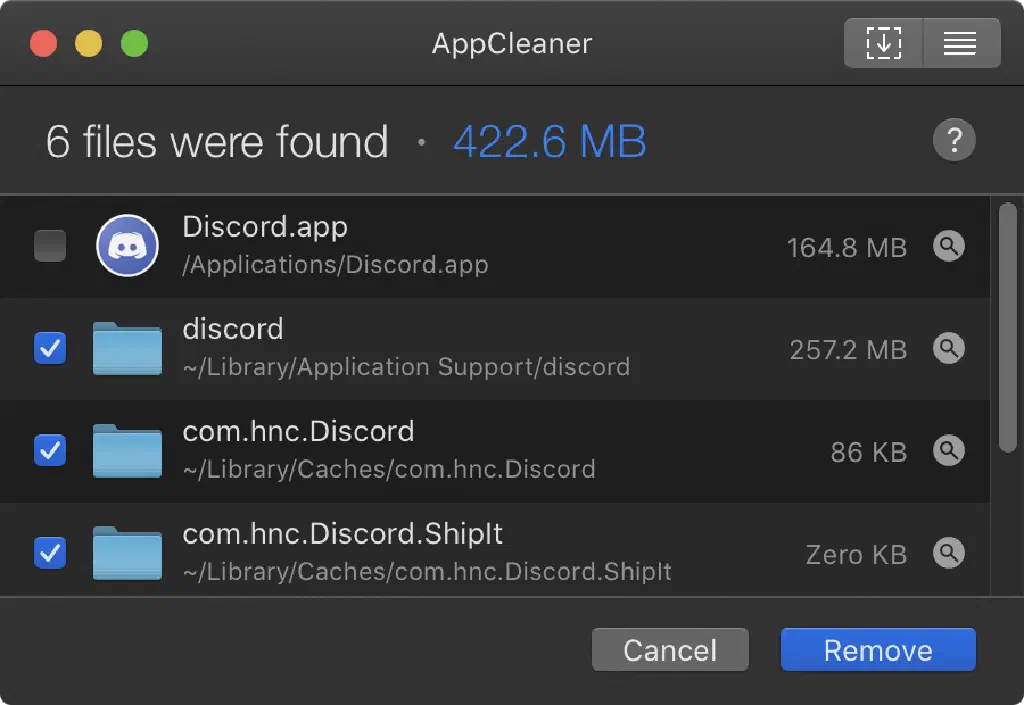Check the Discord.app checkbox
This screenshot has width=1024, height=705.
[x=50, y=246]
